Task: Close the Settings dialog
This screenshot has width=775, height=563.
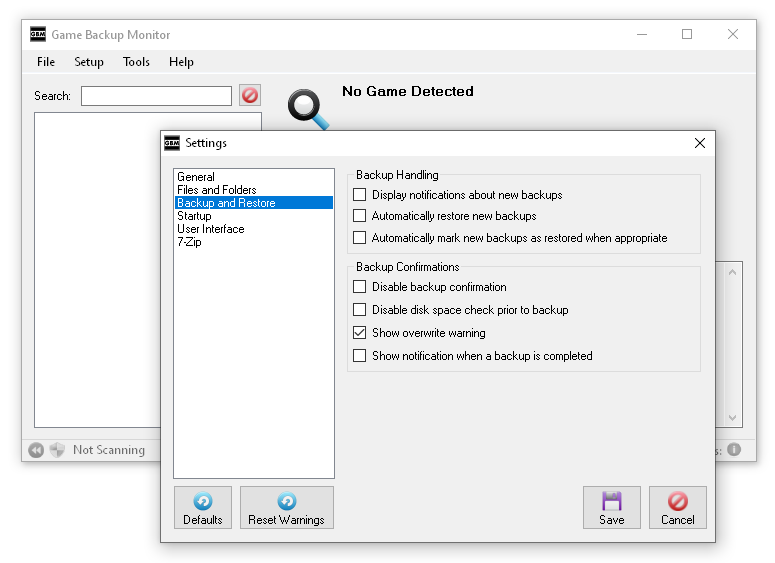Action: [x=699, y=143]
